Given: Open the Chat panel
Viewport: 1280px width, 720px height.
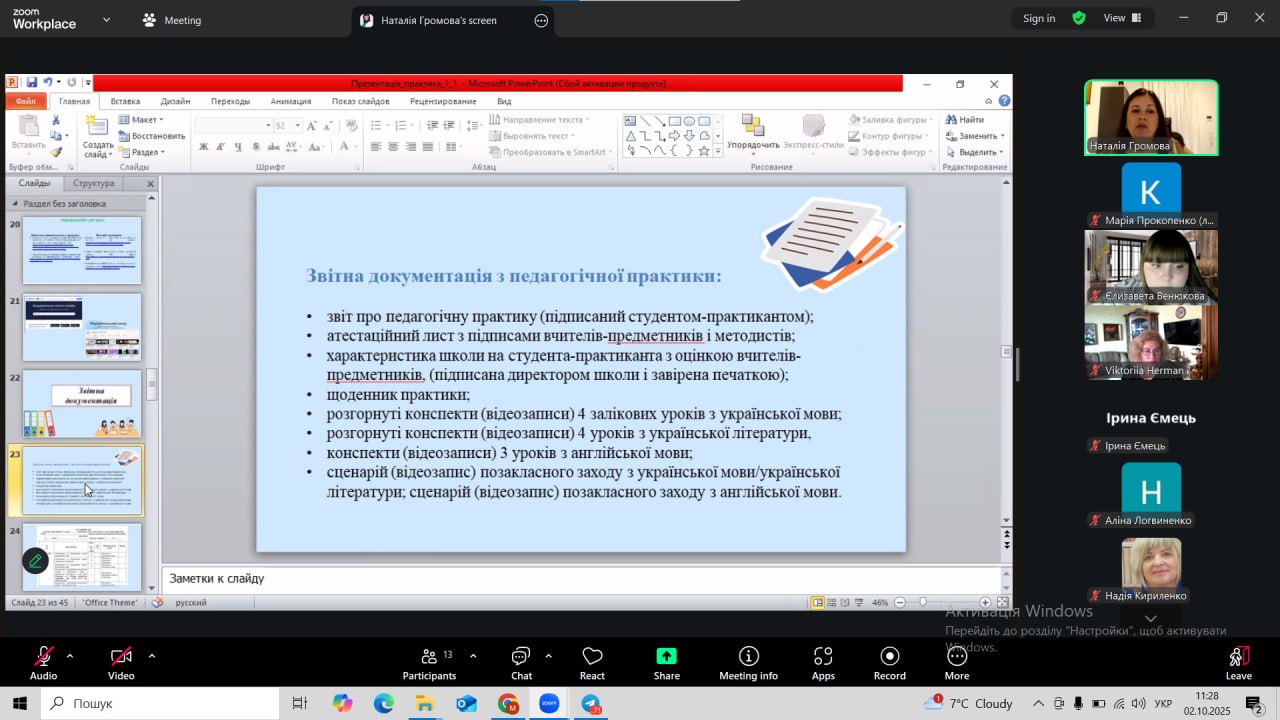Looking at the screenshot, I should [x=521, y=663].
